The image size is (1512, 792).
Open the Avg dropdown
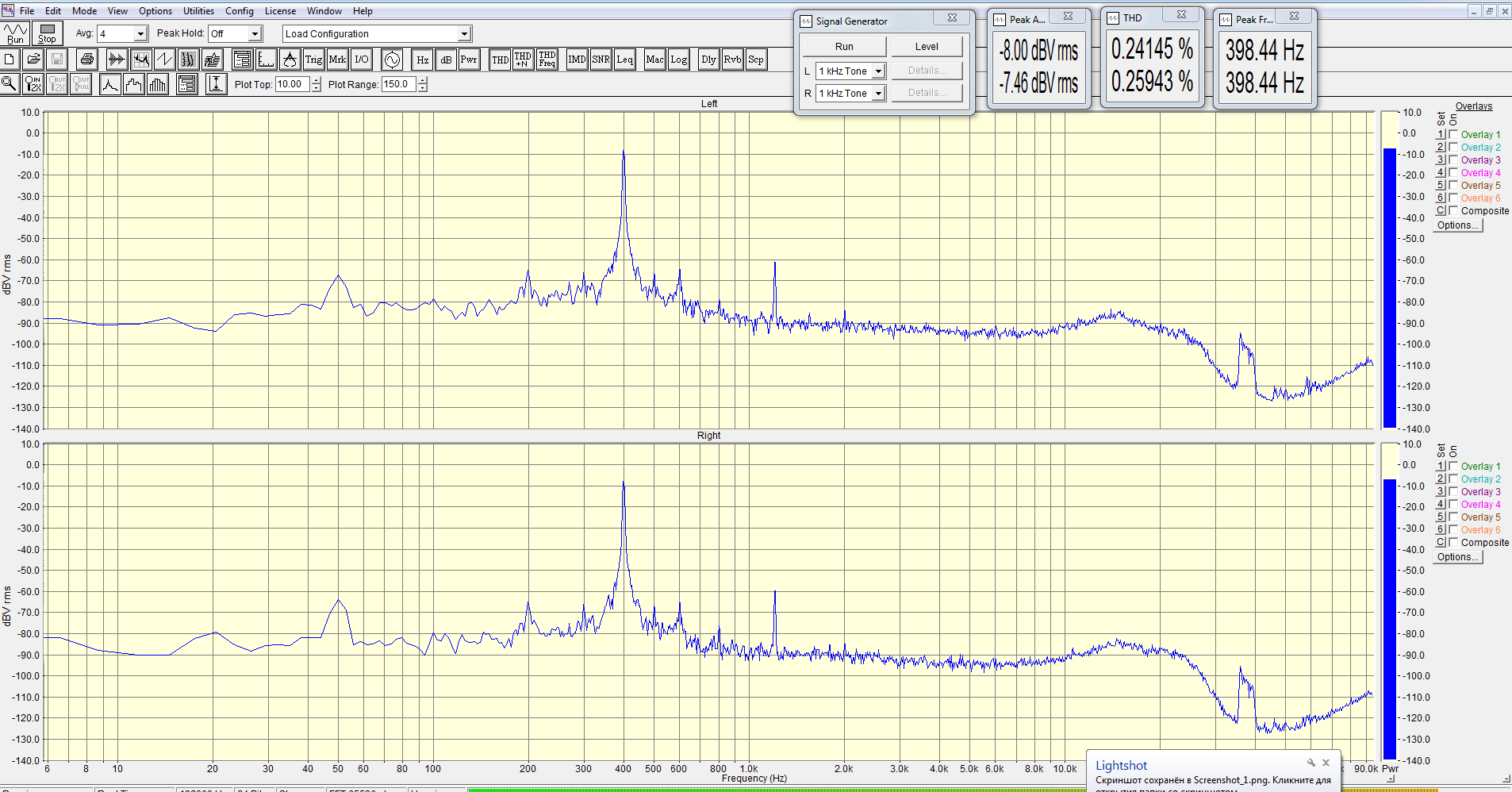[x=140, y=34]
